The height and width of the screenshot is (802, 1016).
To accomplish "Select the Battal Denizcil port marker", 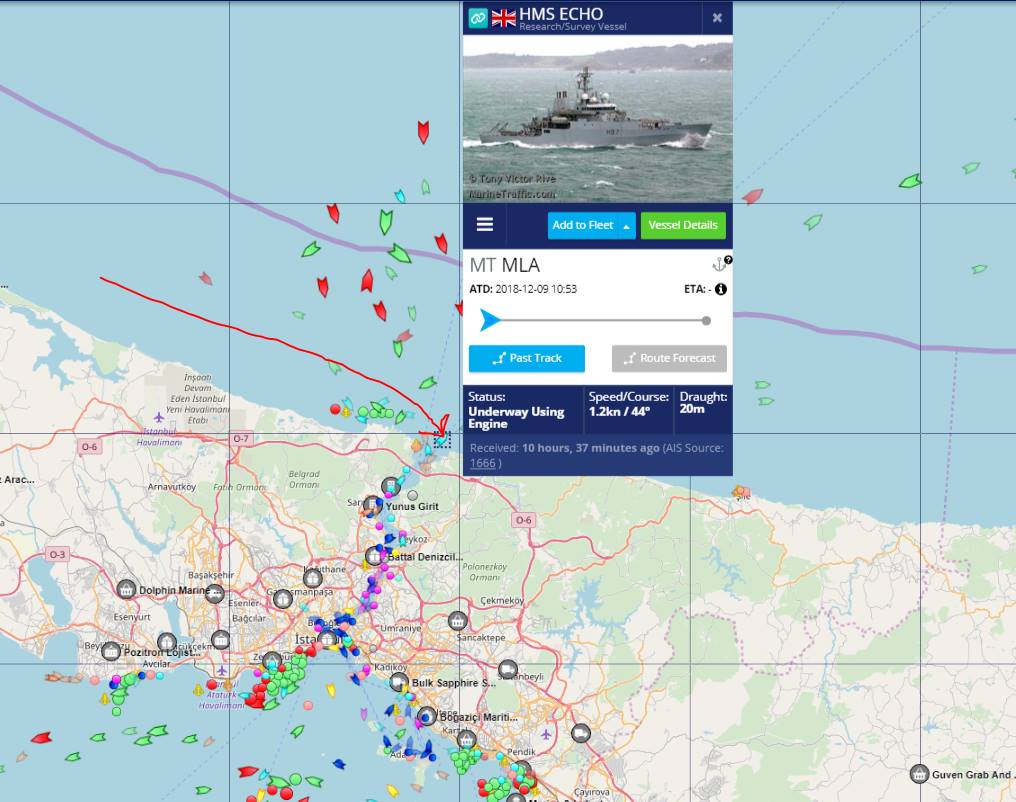I will coord(374,556).
